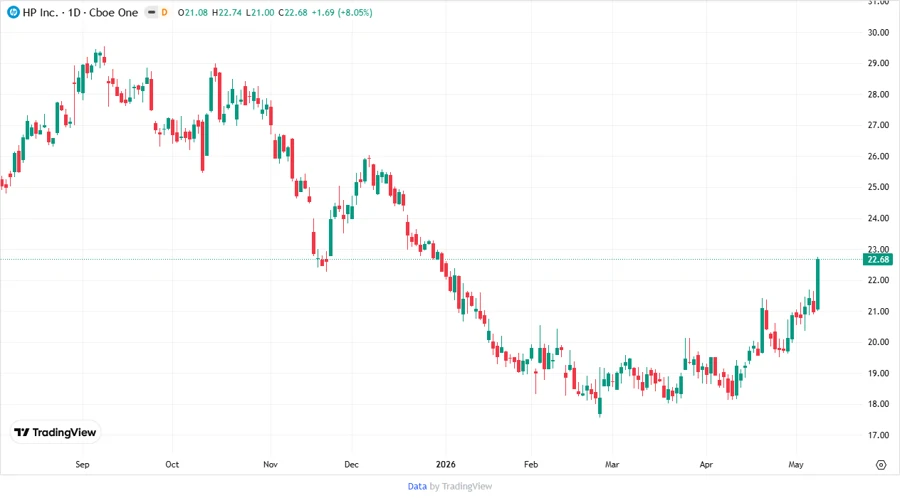Viewport: 900px width, 498px height.
Task: Click the 30.00 price scale label
Action: (x=878, y=33)
